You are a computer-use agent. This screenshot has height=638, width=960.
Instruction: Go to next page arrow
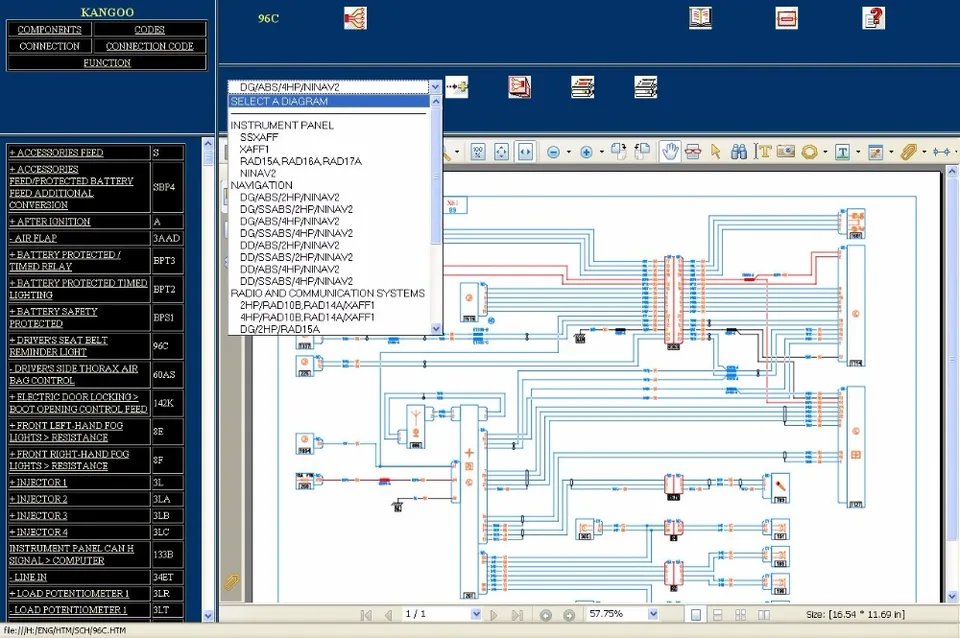[494, 615]
